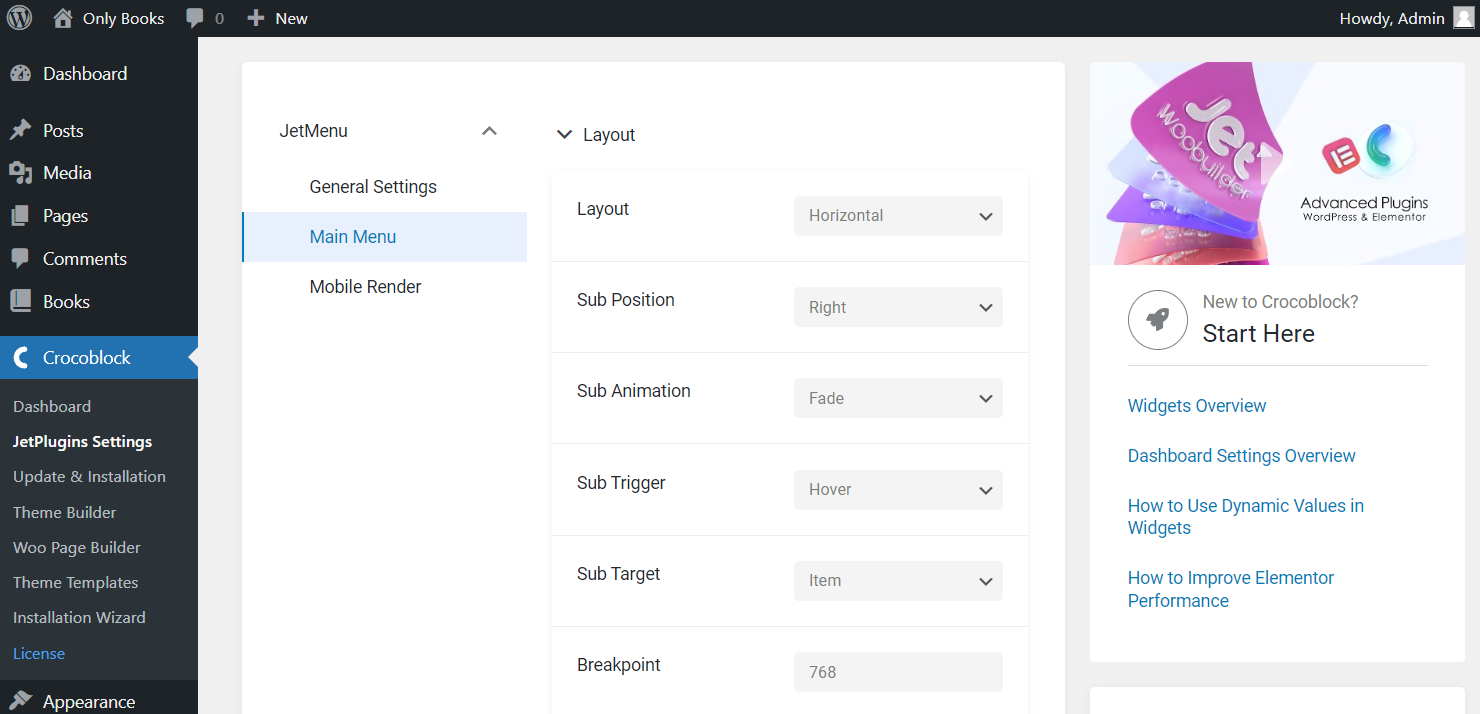
Task: Click the JetMenu heading text
Action: [314, 131]
